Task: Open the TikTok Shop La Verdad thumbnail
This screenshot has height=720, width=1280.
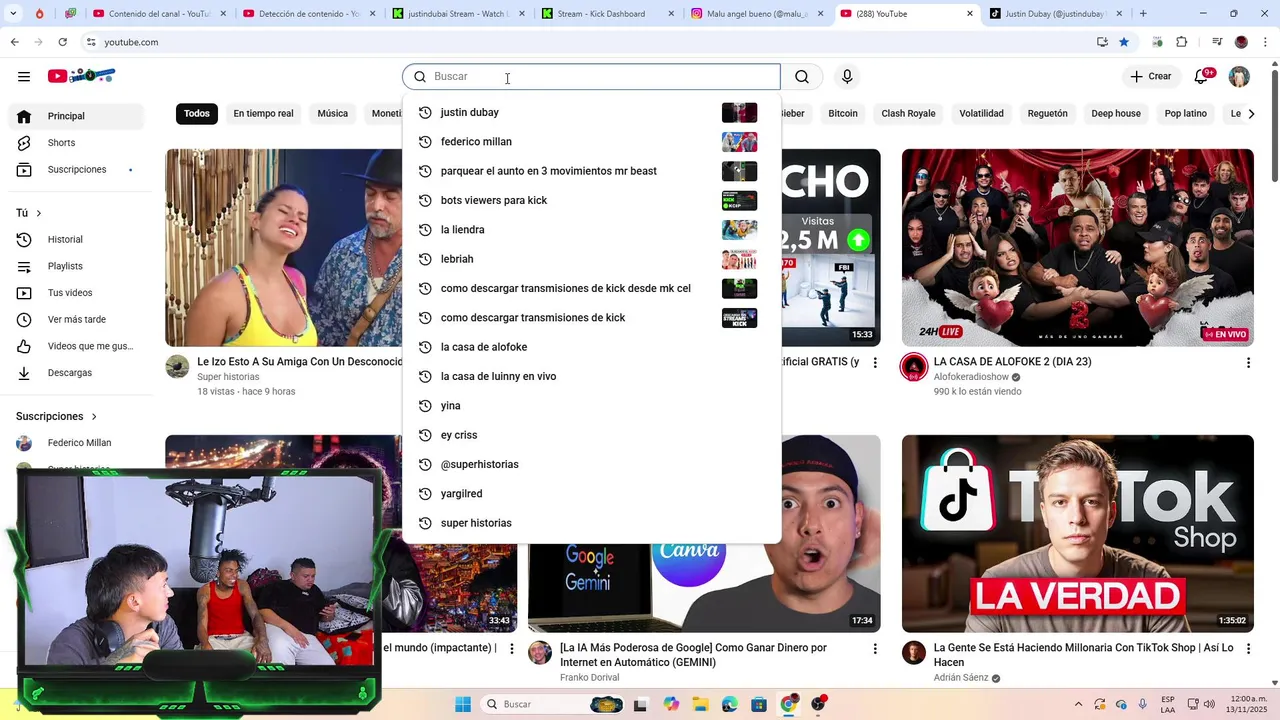Action: coord(1077,534)
